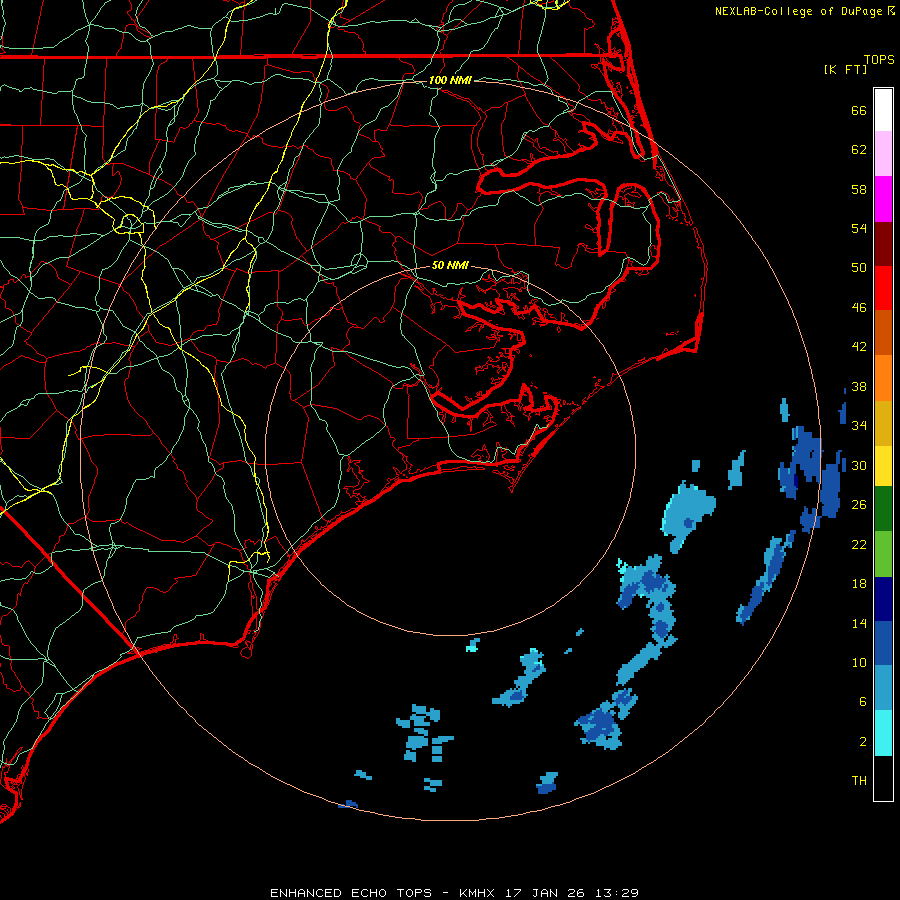This screenshot has height=900, width=900.
Task: Click the '54' legend value label
Action: click(859, 228)
